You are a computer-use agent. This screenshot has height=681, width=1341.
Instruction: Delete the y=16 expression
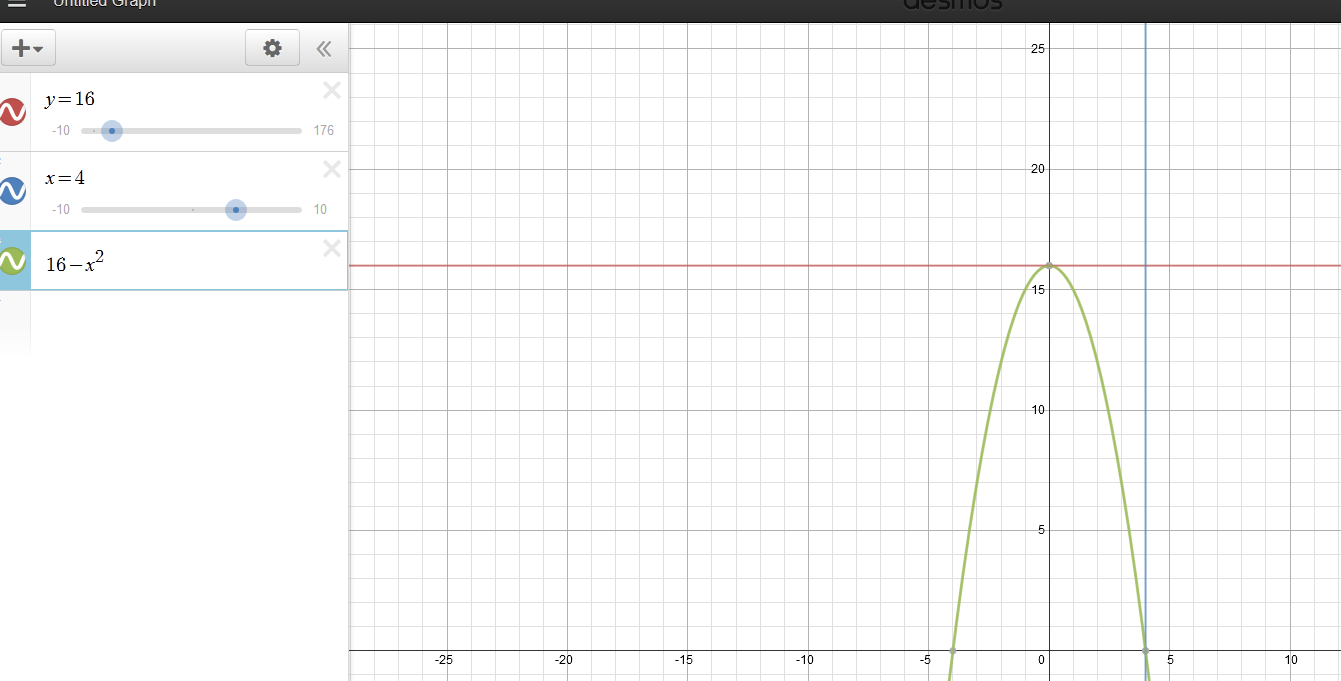[x=332, y=90]
